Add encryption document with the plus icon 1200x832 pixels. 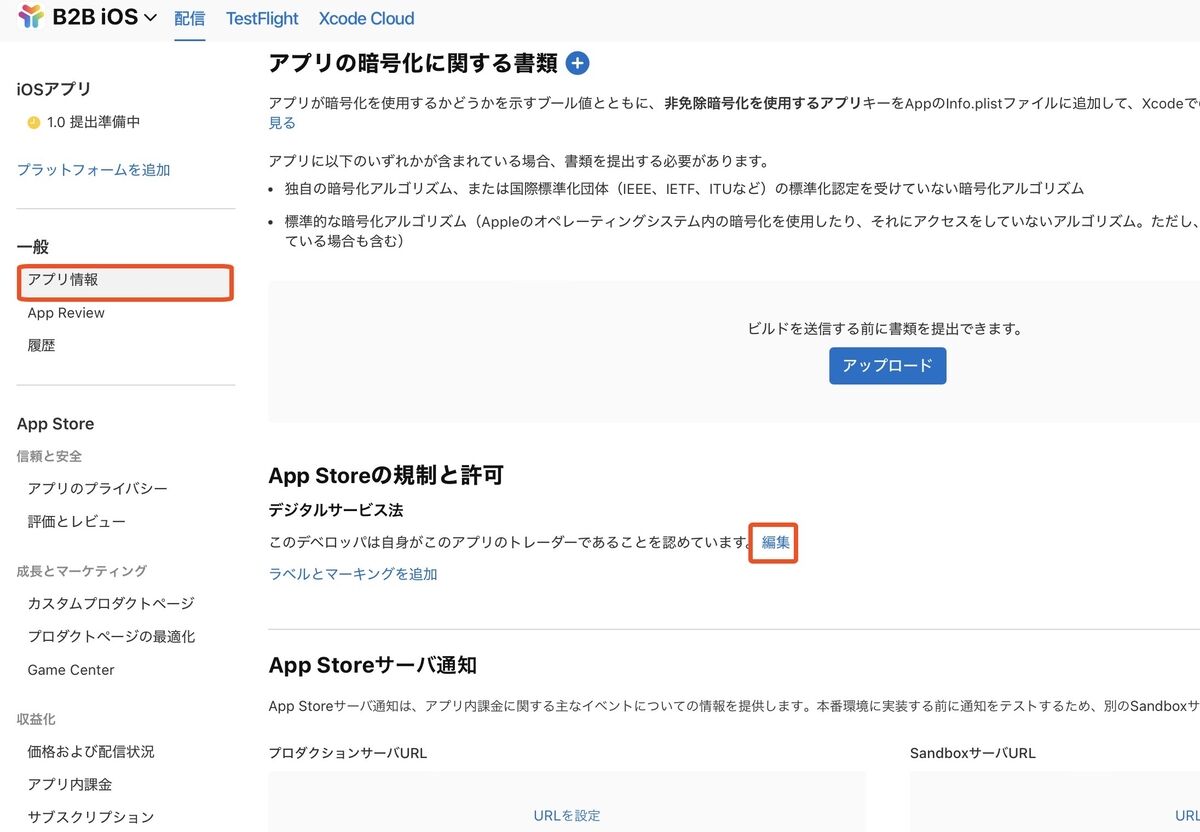tap(577, 63)
